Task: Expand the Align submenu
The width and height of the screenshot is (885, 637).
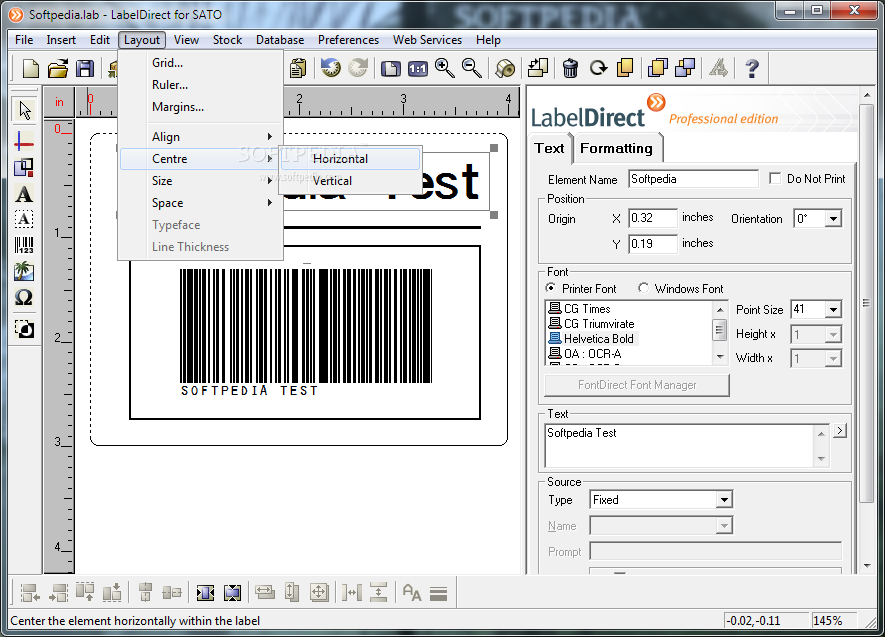Action: tap(201, 137)
